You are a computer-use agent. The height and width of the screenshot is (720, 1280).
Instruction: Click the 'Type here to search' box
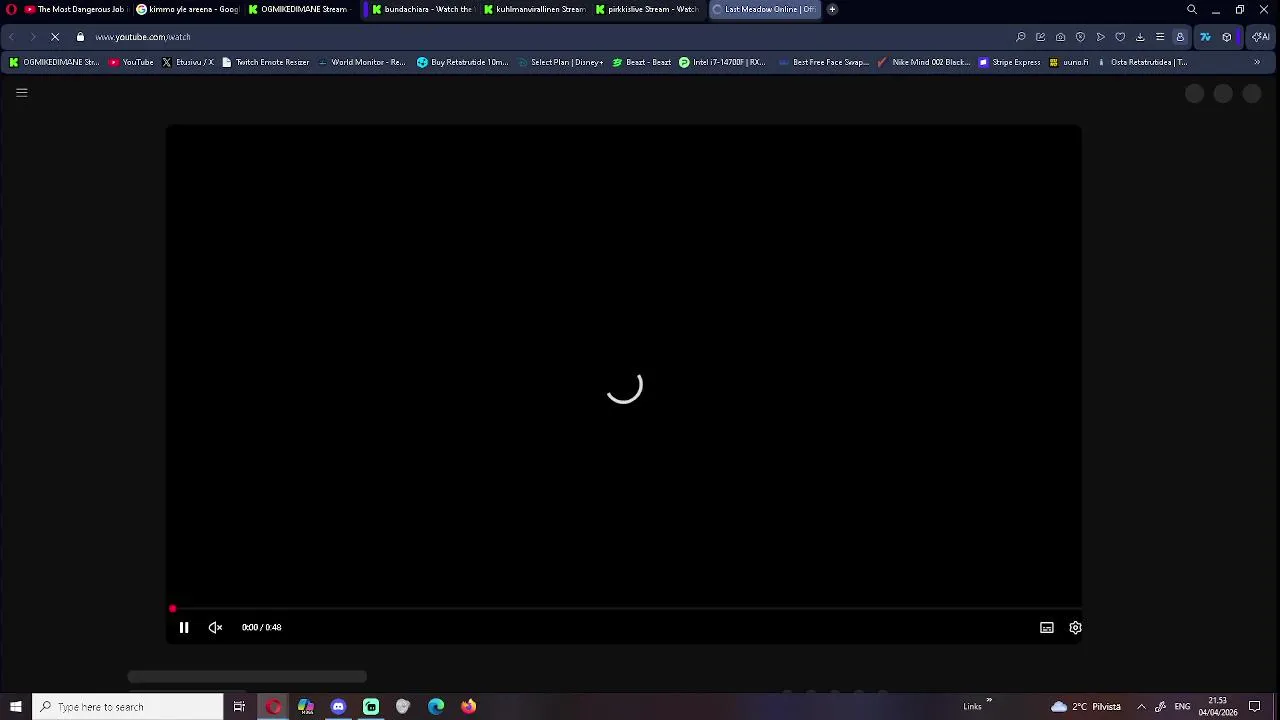128,707
